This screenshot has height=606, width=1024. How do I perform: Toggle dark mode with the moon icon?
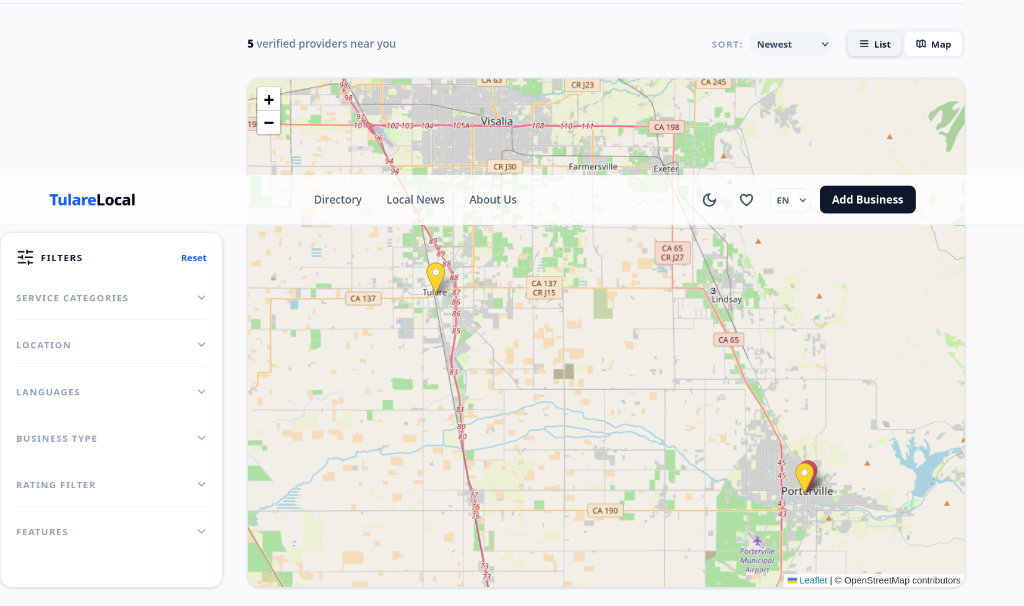click(x=709, y=200)
